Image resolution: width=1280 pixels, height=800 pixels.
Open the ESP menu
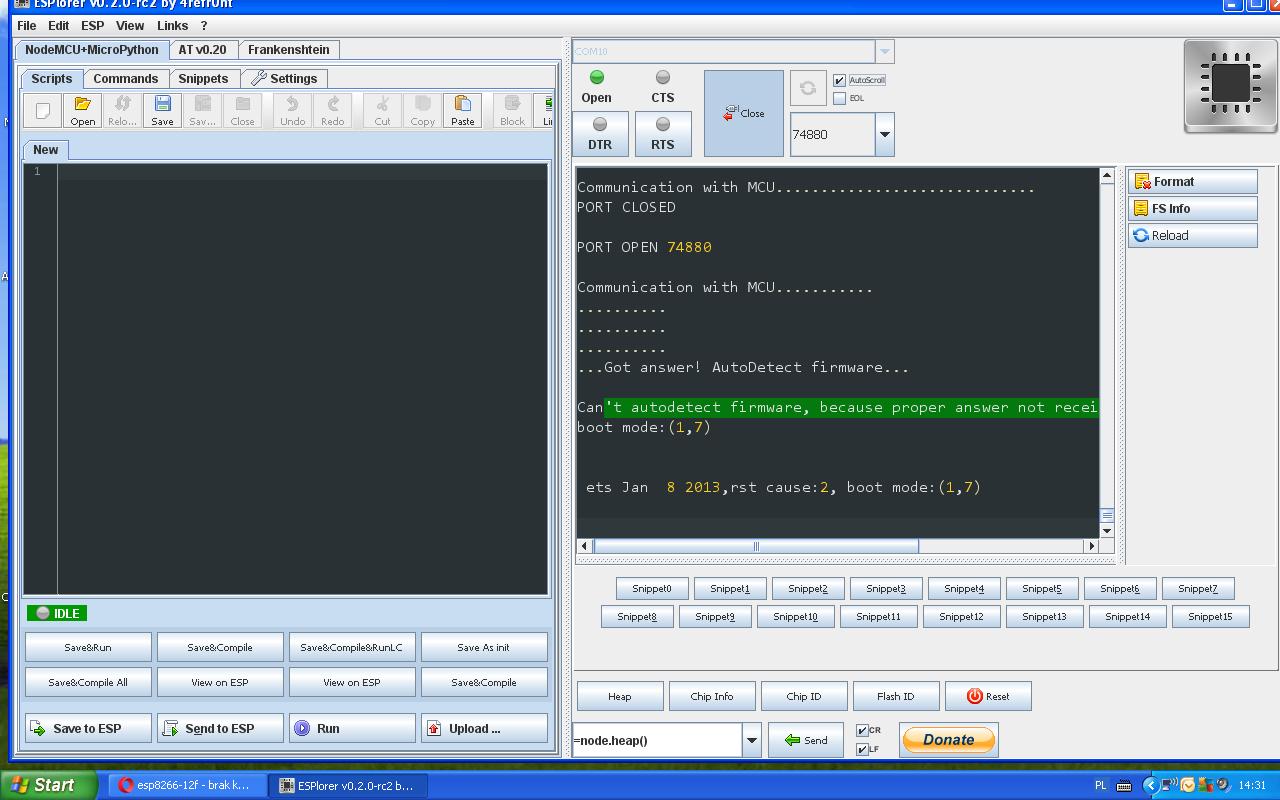coord(92,25)
